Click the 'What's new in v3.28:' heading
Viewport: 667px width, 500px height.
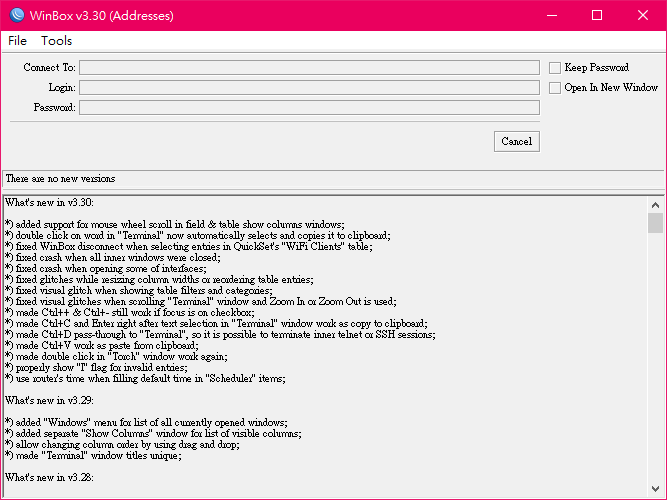tap(49, 478)
